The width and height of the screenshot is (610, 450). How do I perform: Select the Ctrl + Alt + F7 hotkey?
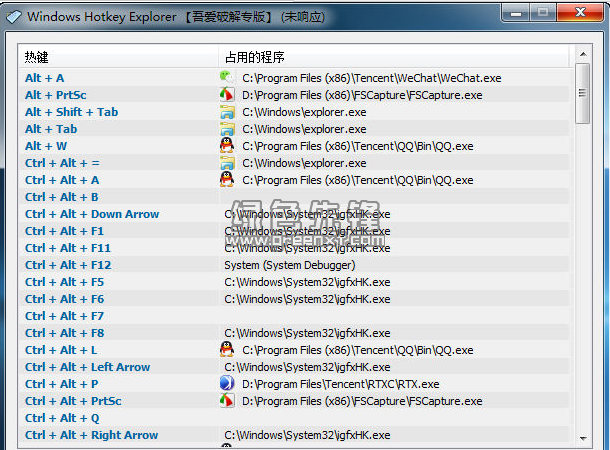point(64,316)
